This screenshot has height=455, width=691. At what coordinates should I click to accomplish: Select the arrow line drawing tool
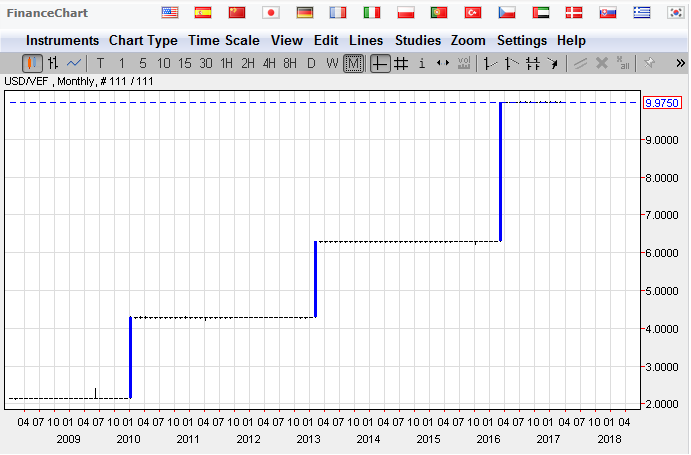pos(553,64)
